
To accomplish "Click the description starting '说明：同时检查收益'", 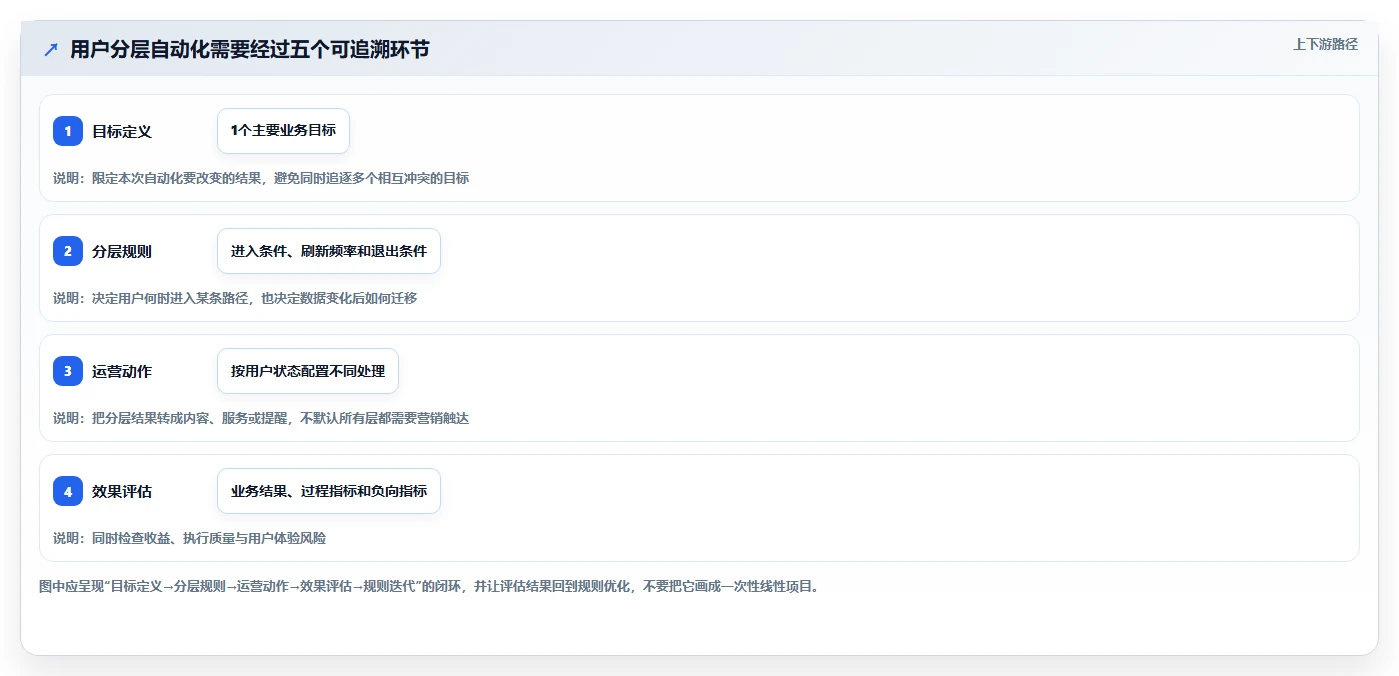I will point(189,538).
